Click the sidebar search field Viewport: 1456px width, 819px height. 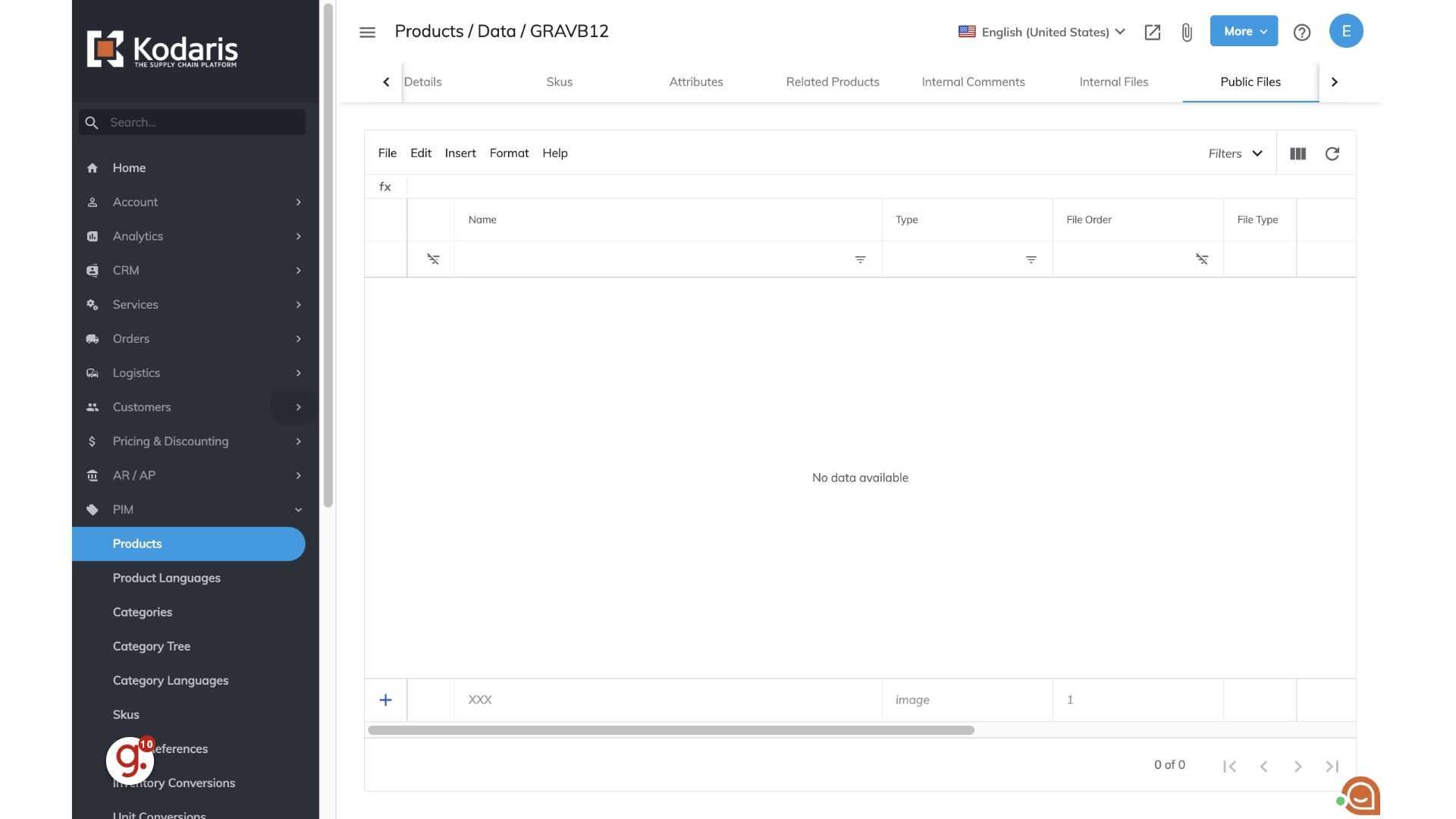tap(202, 122)
